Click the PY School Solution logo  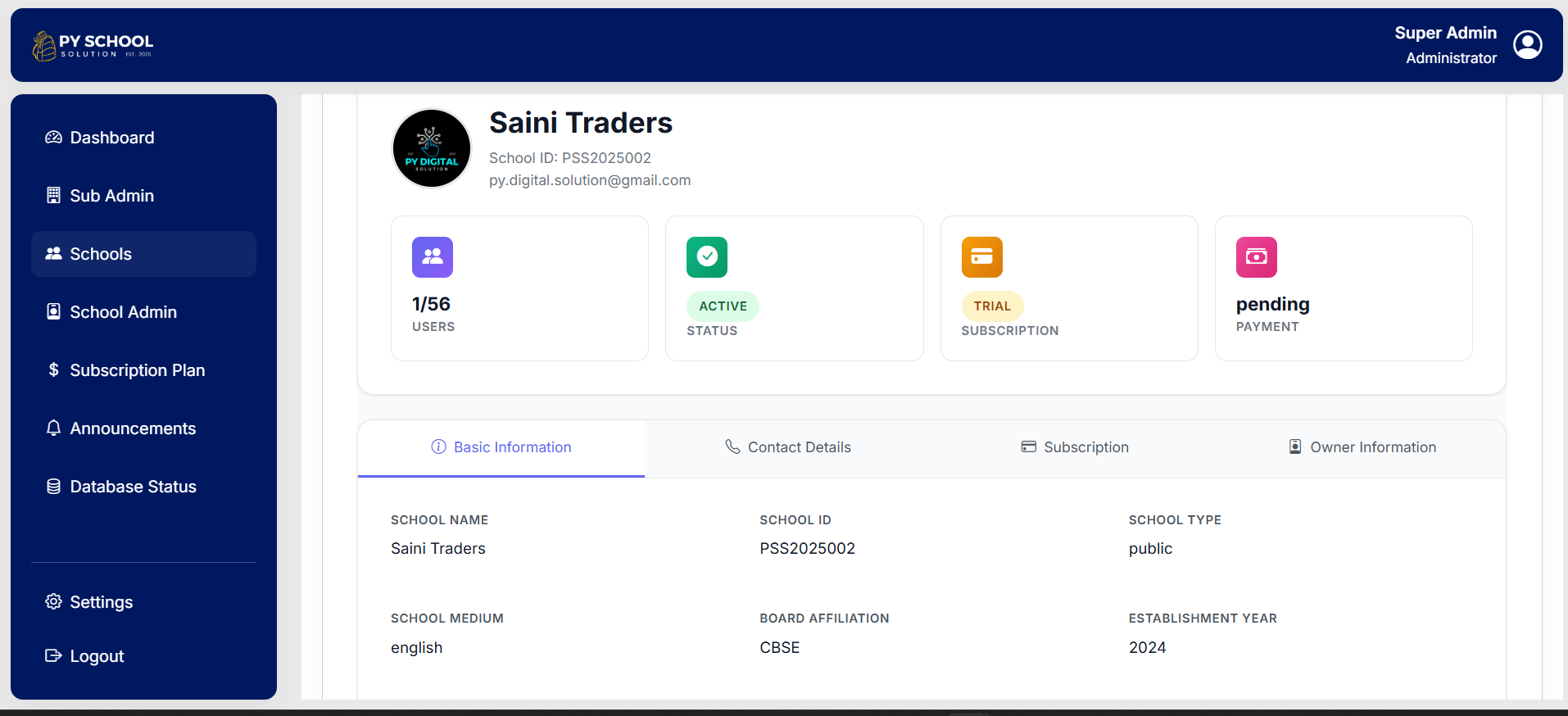click(x=93, y=46)
